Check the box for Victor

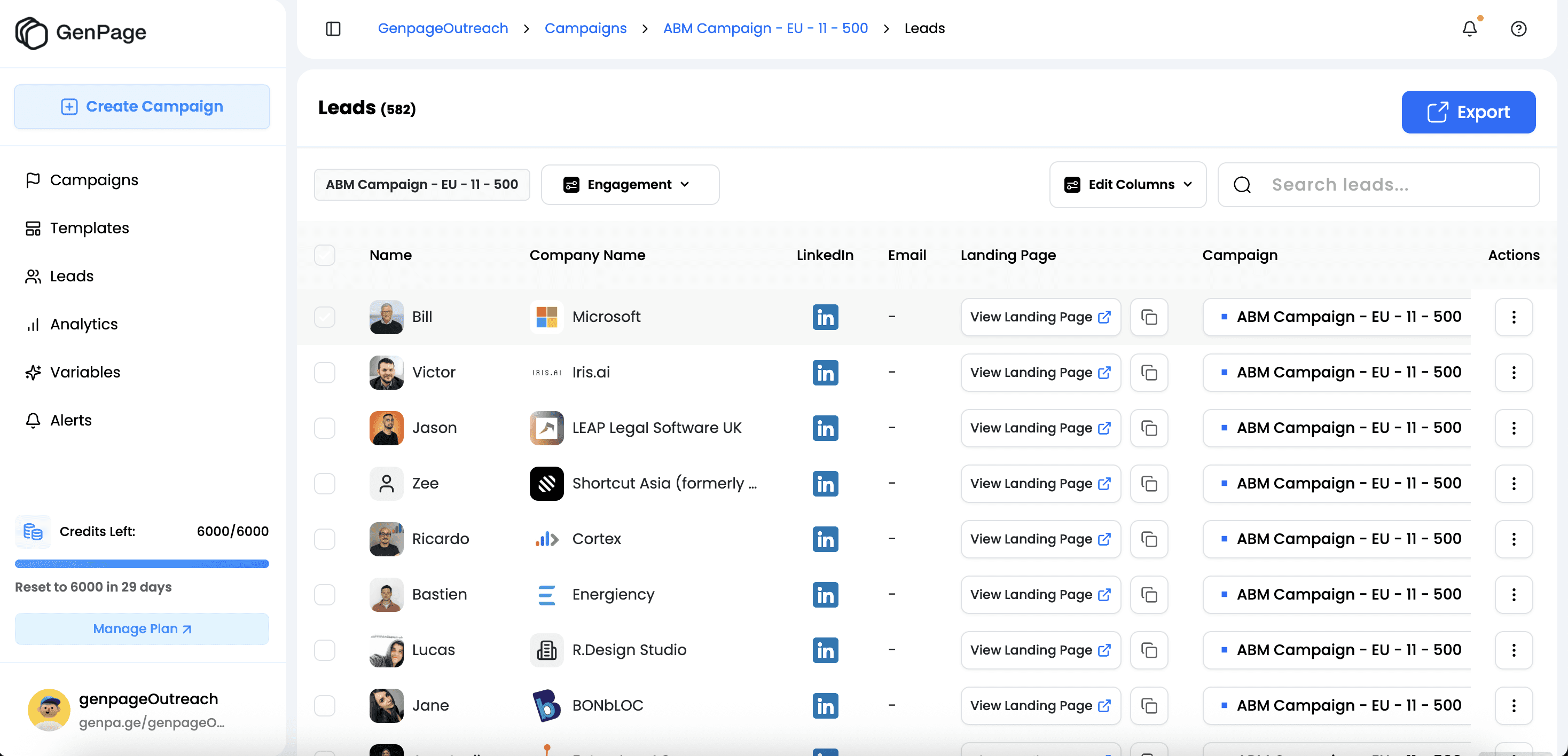324,373
